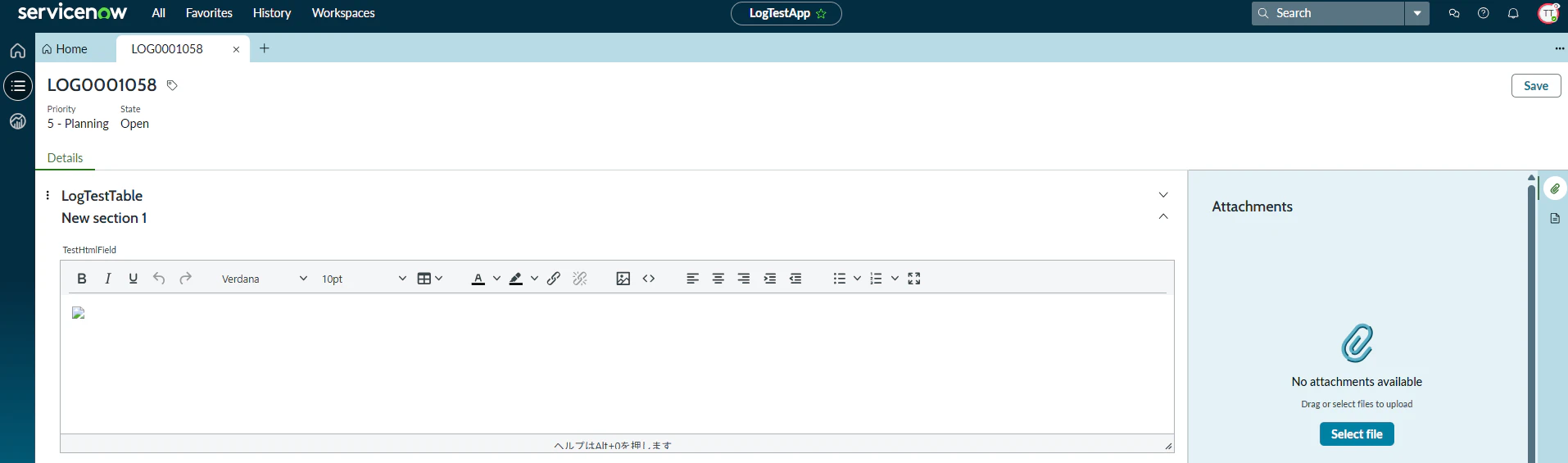Insert or edit link

[554, 279]
